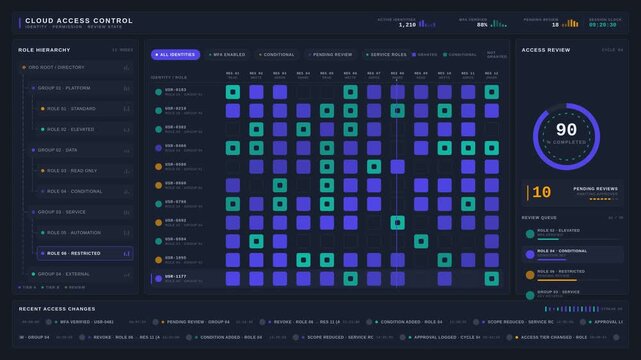Open Role 06 - Restricted review queue entry

coord(573,275)
